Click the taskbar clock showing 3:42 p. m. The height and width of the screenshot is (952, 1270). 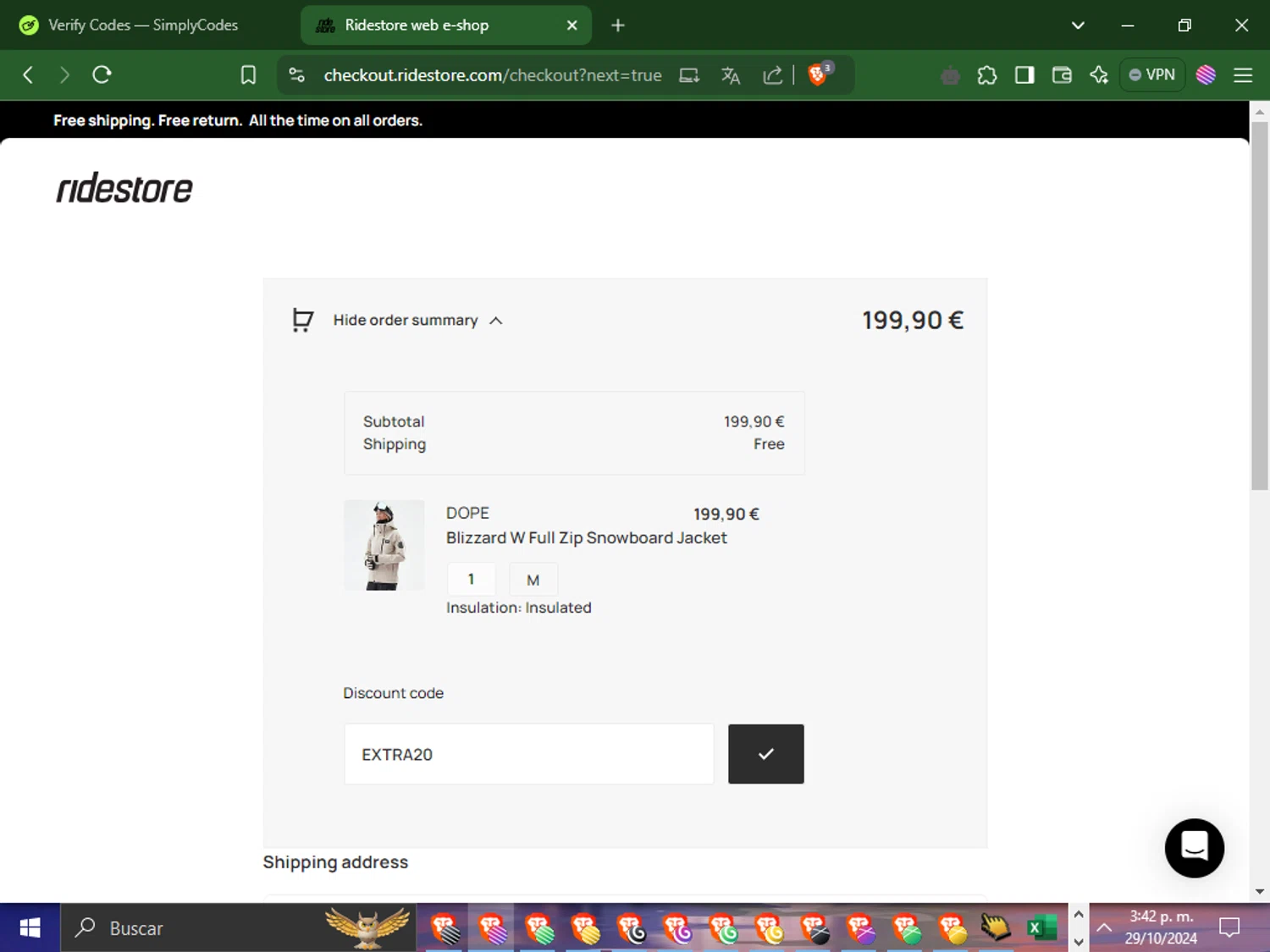click(1161, 927)
